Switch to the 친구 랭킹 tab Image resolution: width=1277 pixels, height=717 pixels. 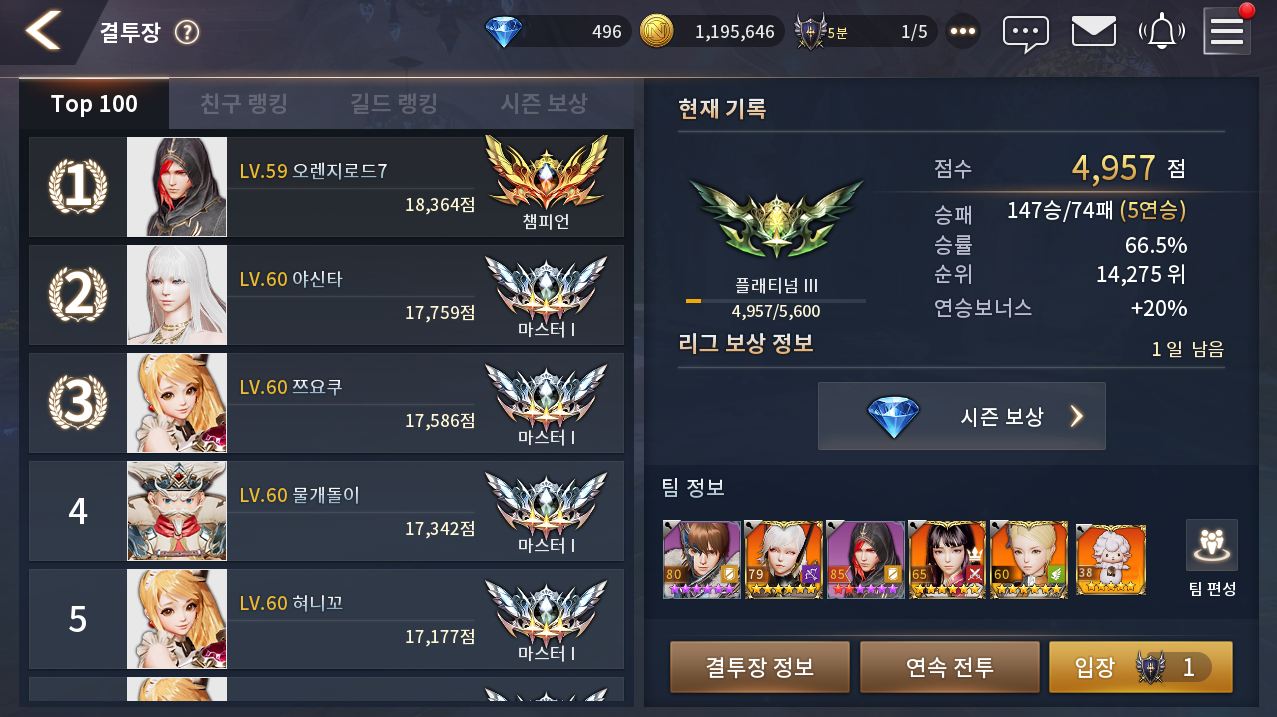click(244, 104)
